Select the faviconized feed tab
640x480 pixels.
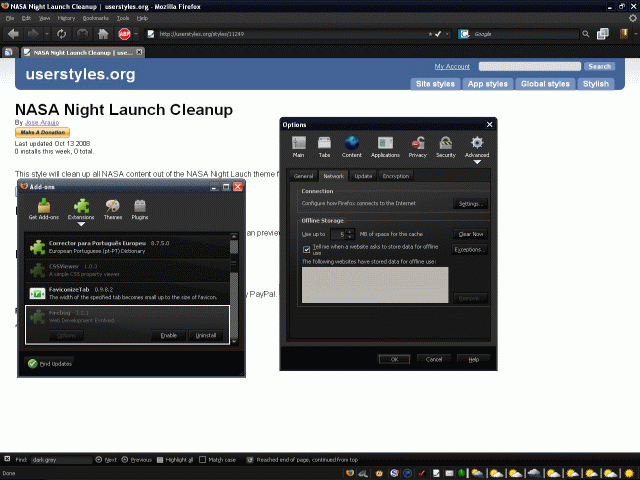9,52
